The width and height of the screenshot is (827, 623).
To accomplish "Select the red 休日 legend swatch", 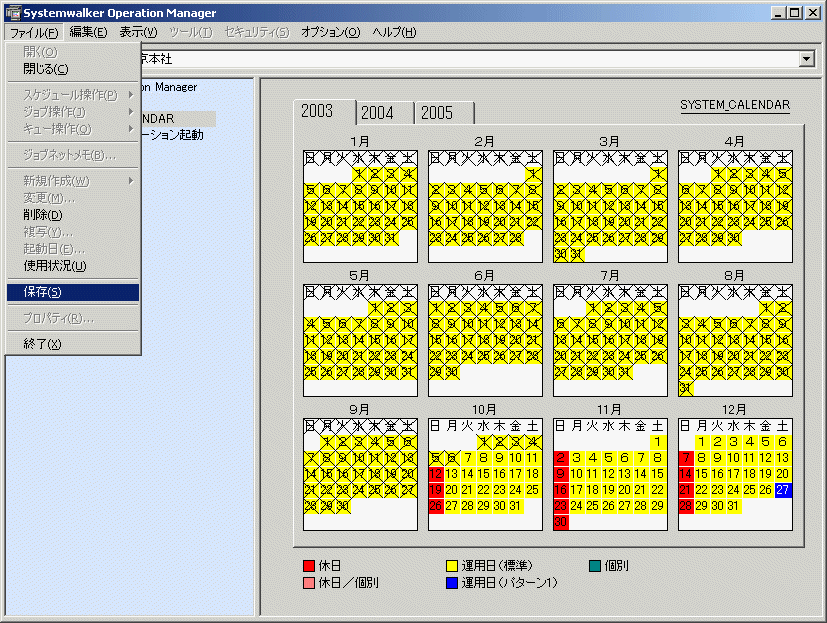I will (309, 566).
